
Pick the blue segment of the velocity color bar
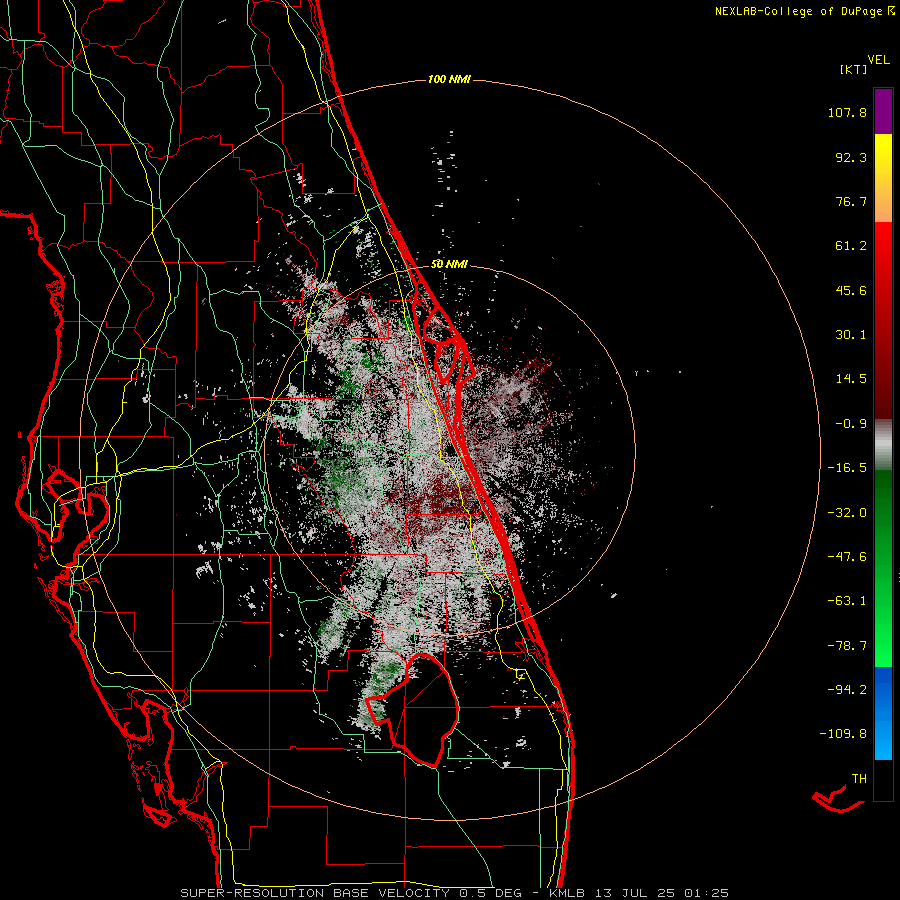(883, 713)
